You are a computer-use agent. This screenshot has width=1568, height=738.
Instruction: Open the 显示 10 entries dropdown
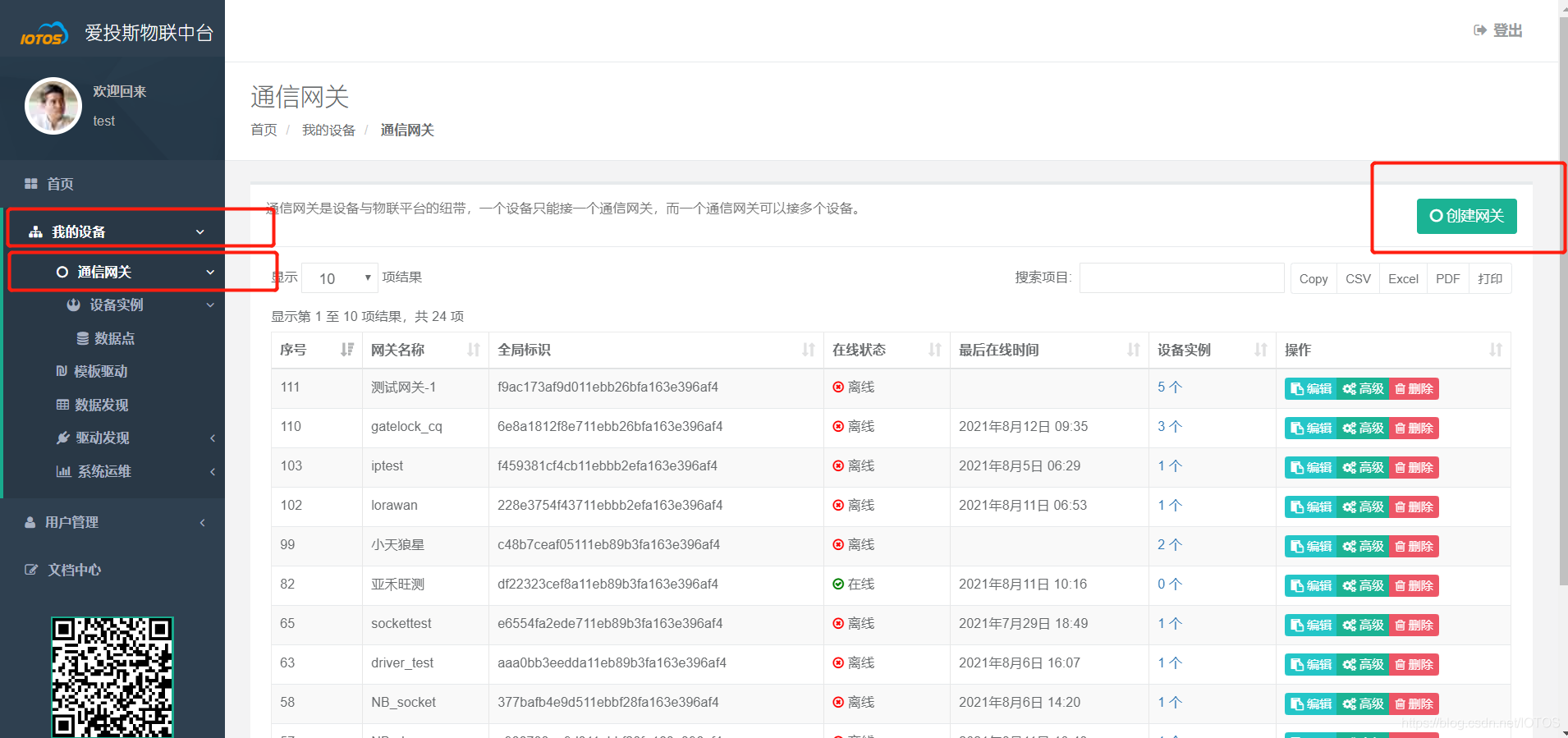pos(340,278)
